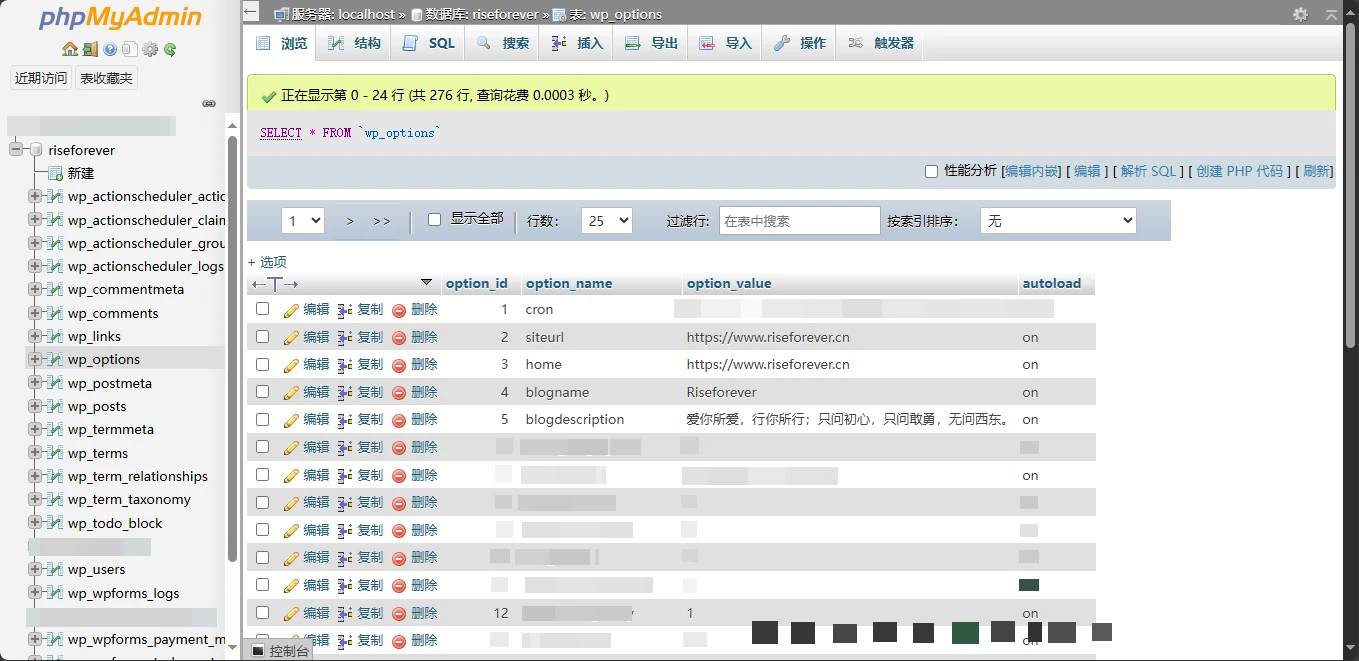Click pencil edit icon in siteurl row
Screen dimensions: 1359x661
click(291, 338)
